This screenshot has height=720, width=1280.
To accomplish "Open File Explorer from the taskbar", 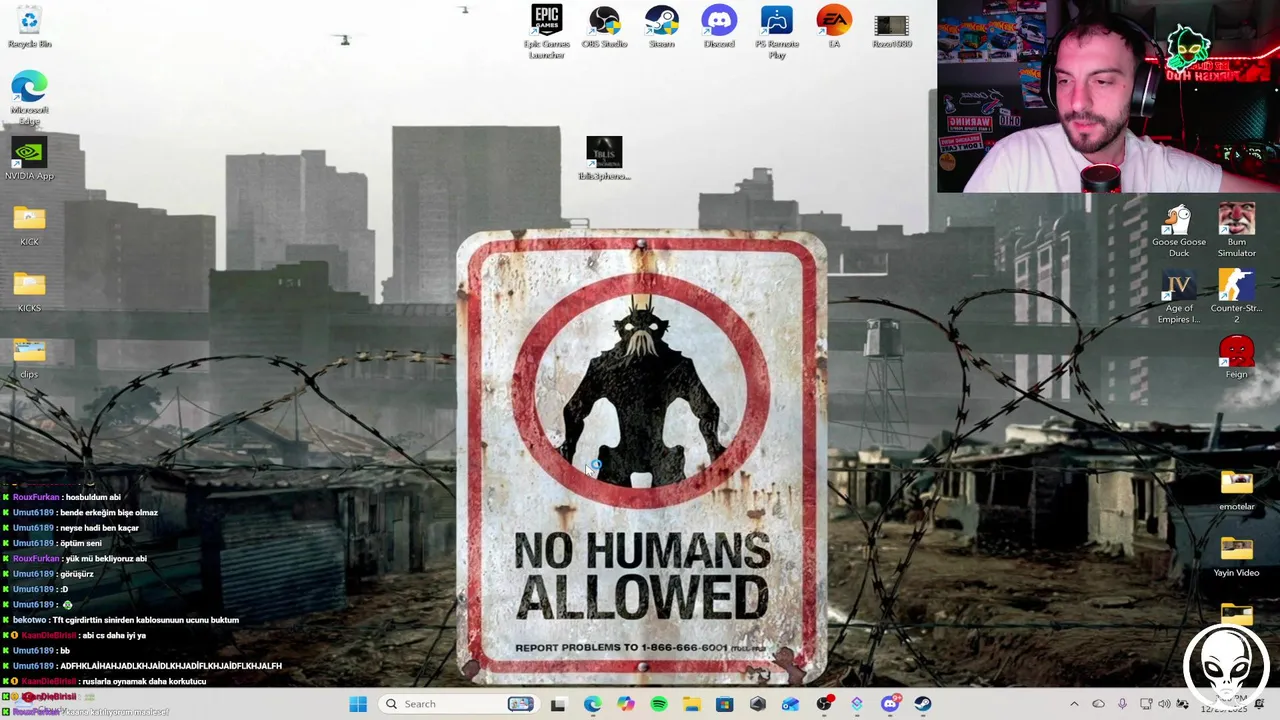I will (691, 704).
